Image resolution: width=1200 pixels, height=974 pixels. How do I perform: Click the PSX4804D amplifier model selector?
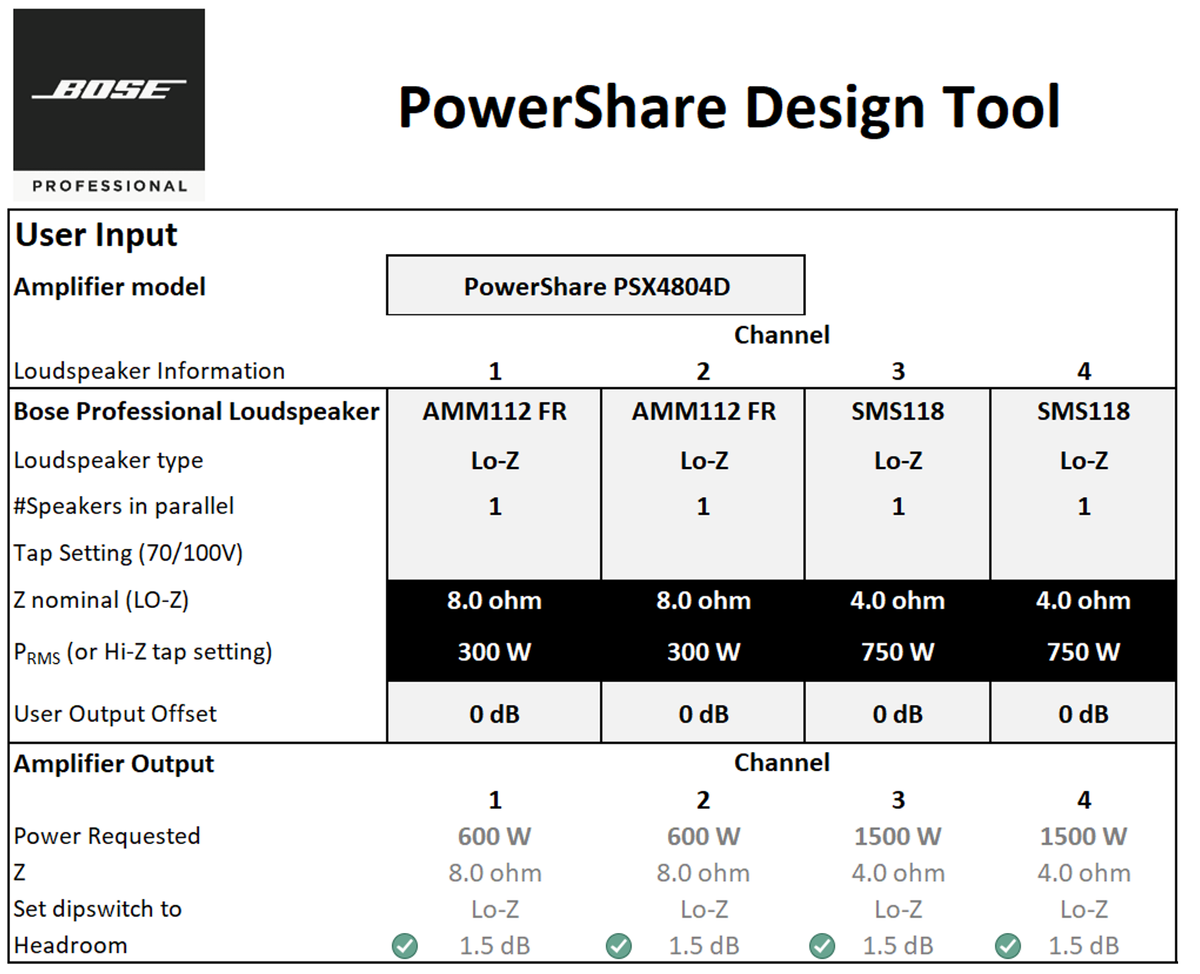(595, 285)
